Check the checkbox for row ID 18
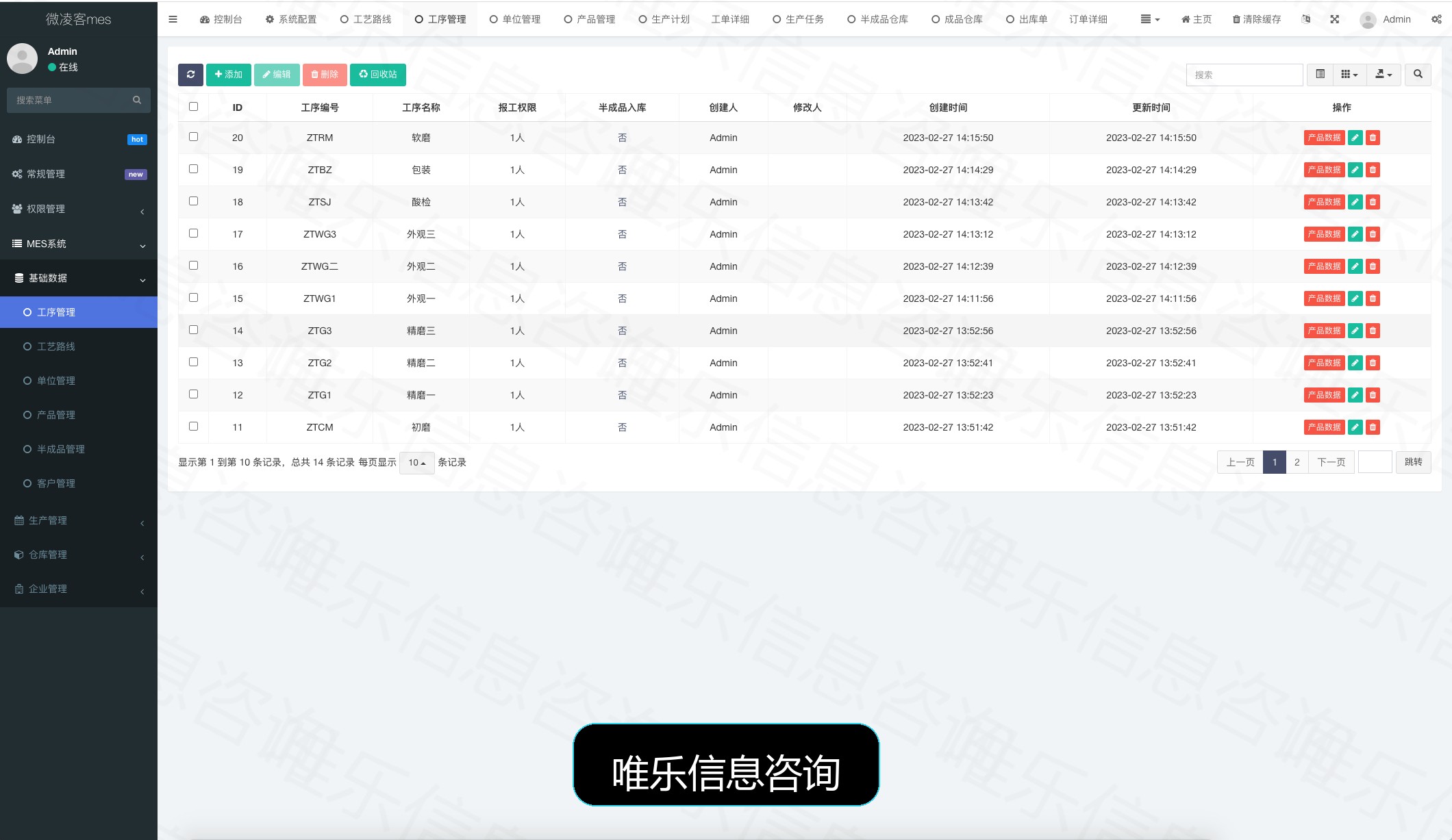Viewport: 1452px width, 840px height. point(193,201)
